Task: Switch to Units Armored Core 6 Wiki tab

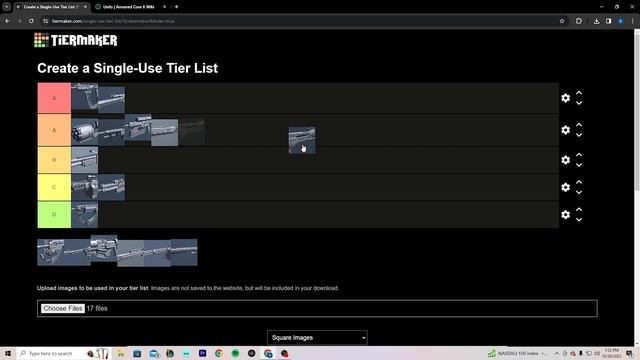Action: pos(128,7)
